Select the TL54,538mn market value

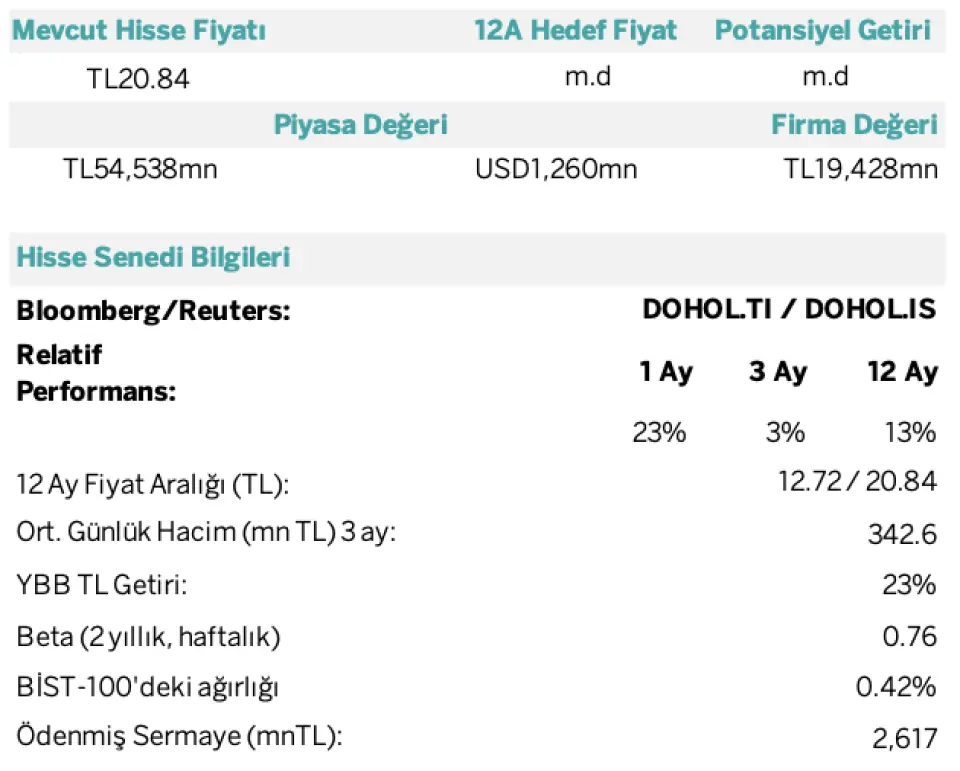[140, 169]
